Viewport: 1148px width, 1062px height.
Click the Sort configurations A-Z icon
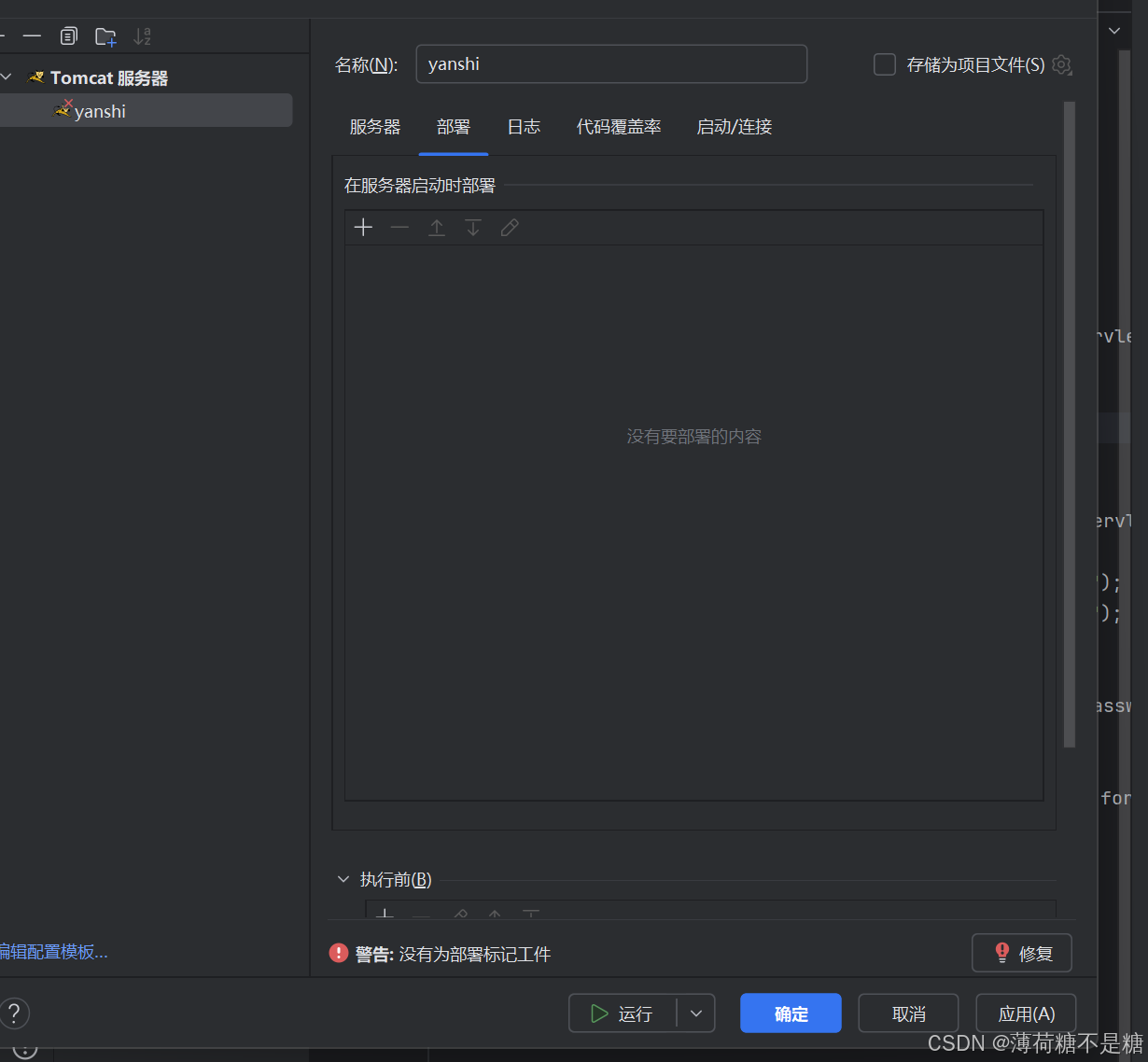tap(142, 35)
